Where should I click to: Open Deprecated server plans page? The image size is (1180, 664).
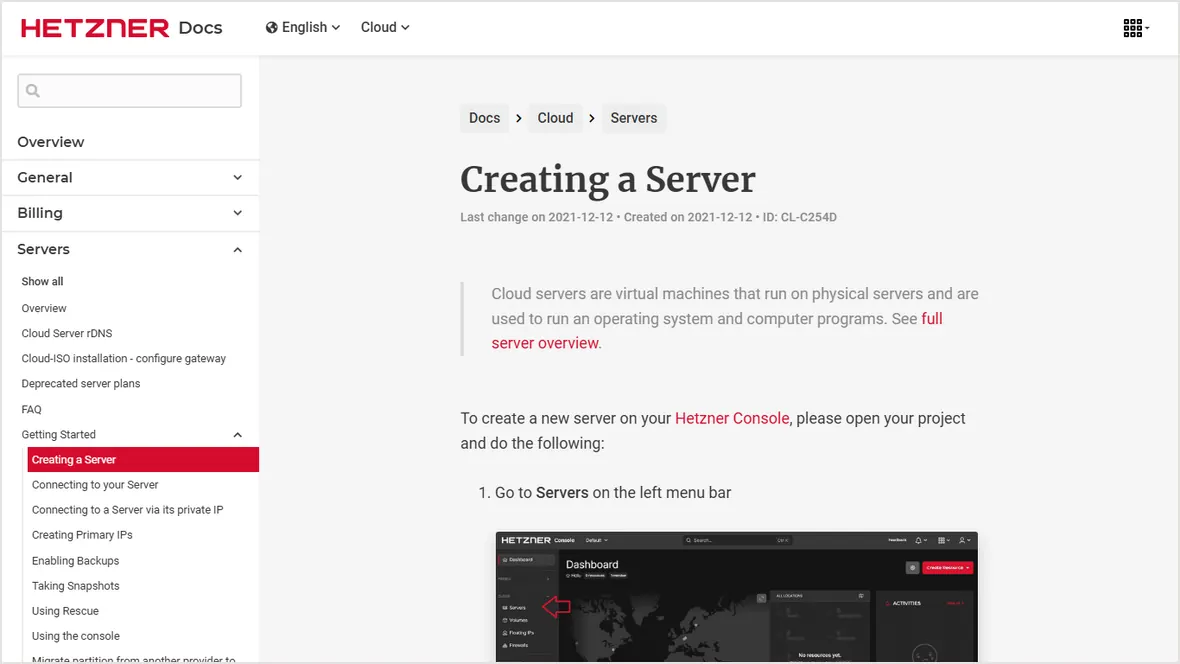coord(81,384)
